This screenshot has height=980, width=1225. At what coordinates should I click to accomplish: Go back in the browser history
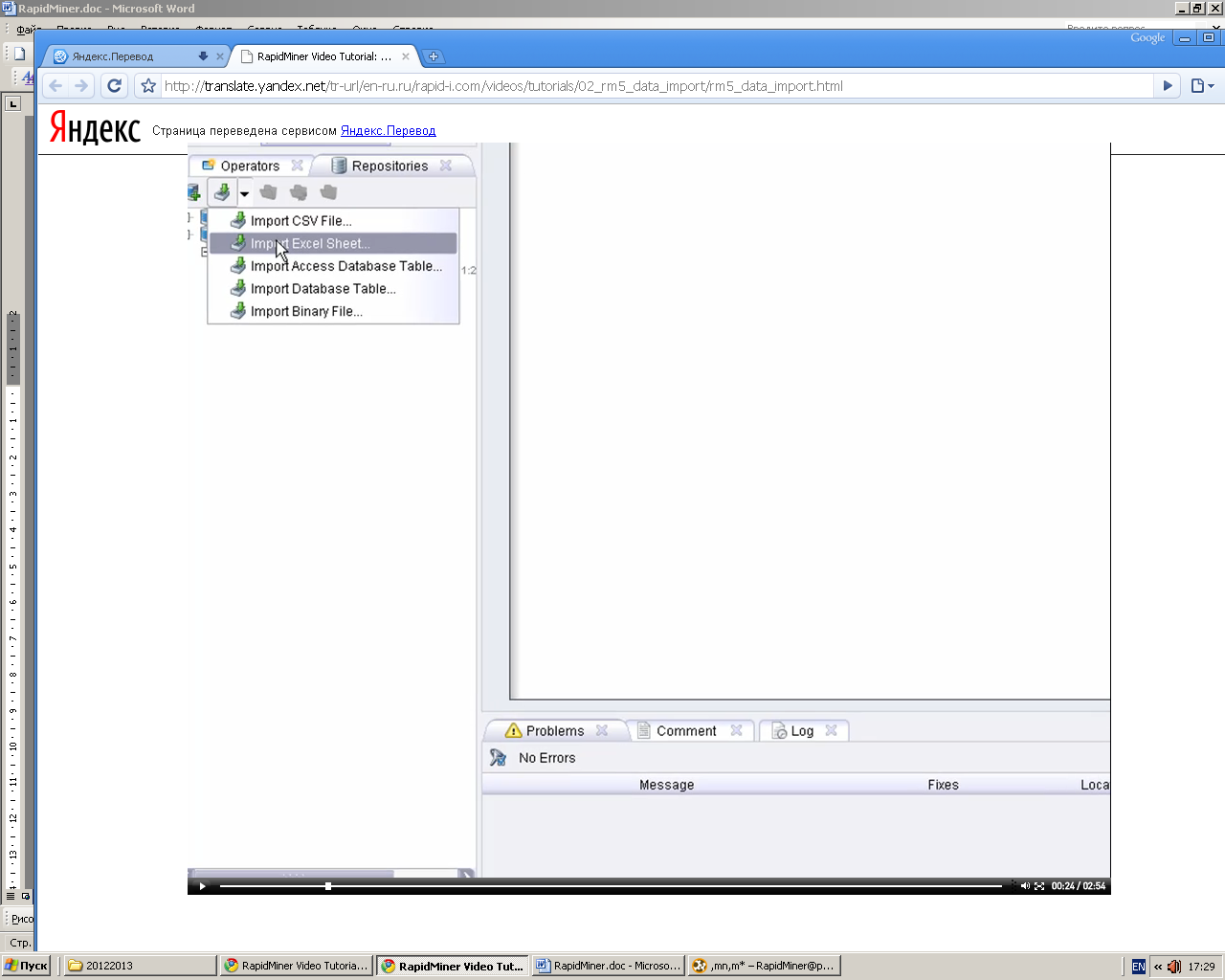(x=56, y=86)
